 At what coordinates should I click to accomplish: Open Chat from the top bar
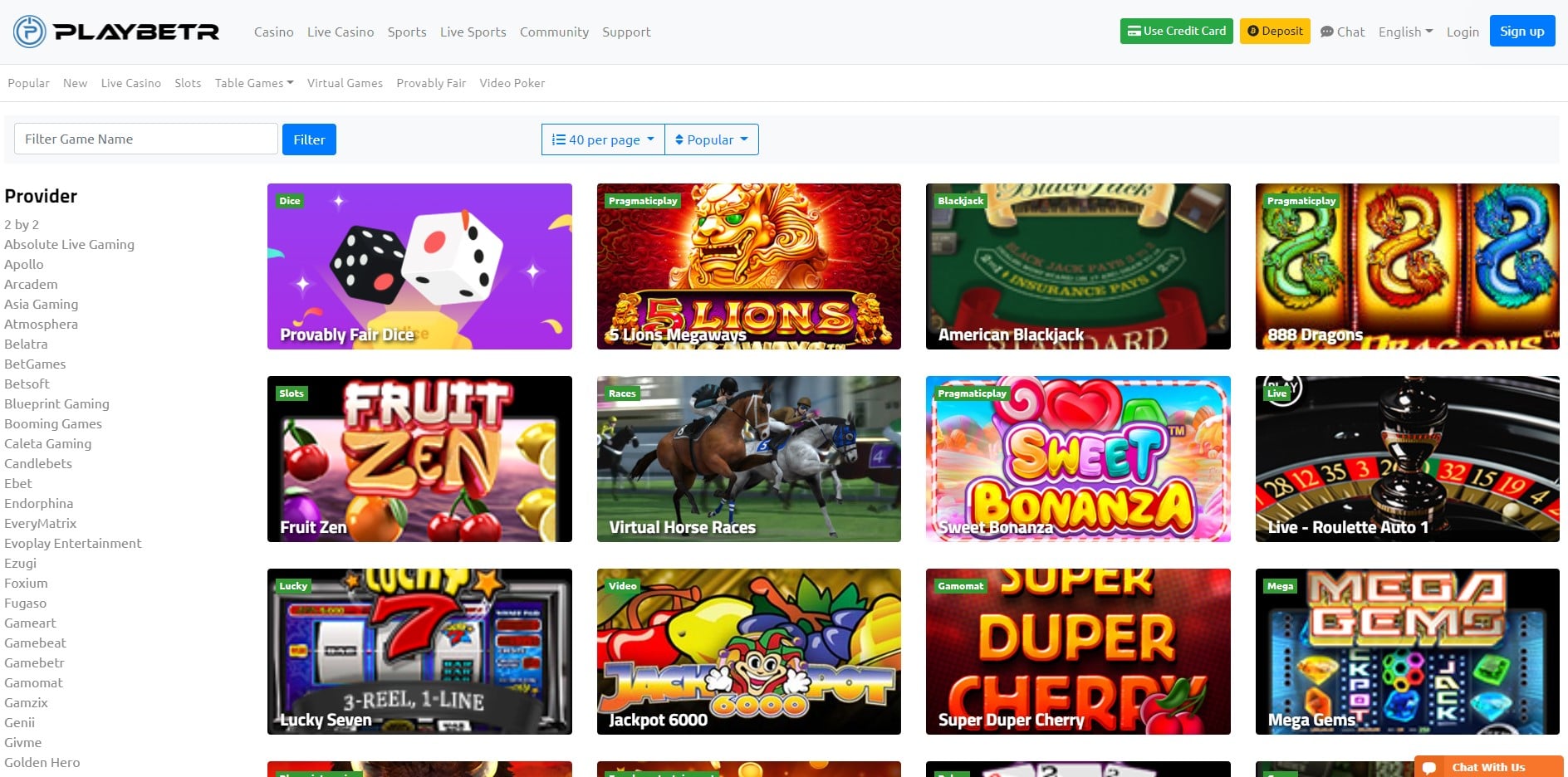(x=1343, y=32)
